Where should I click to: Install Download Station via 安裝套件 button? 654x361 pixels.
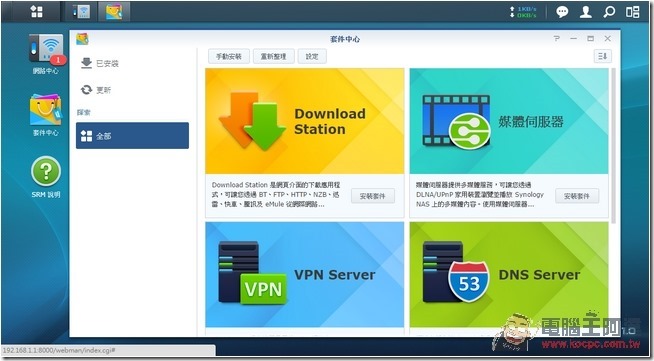[373, 196]
